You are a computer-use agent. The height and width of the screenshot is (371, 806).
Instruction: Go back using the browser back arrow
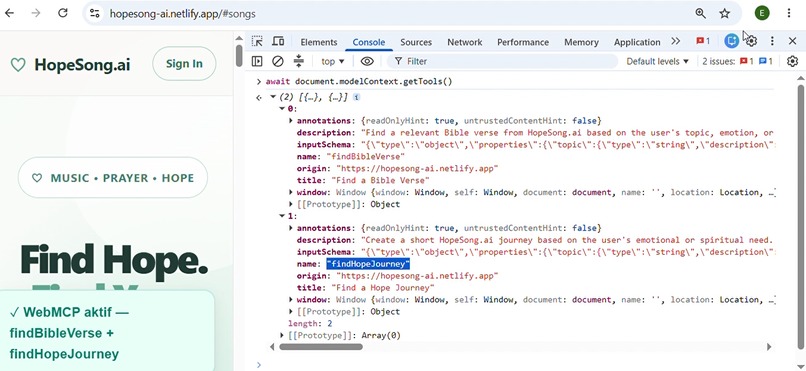pyautogui.click(x=9, y=13)
